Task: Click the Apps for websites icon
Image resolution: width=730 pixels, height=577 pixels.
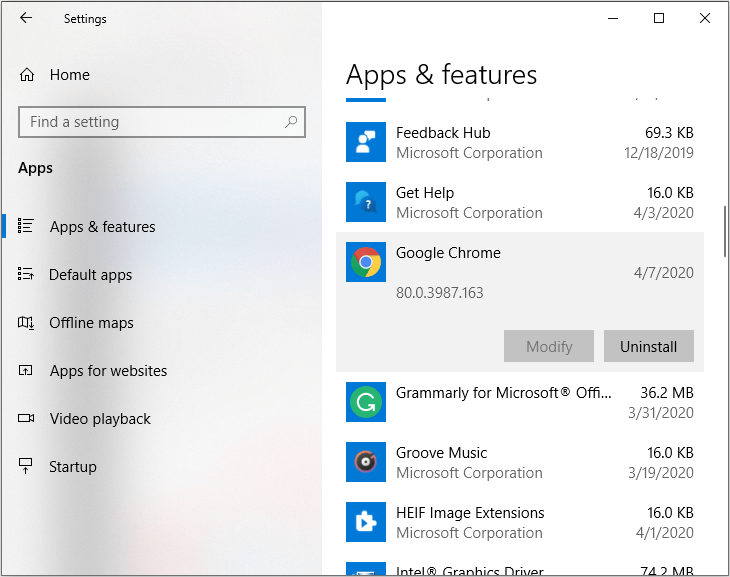Action: coord(26,370)
